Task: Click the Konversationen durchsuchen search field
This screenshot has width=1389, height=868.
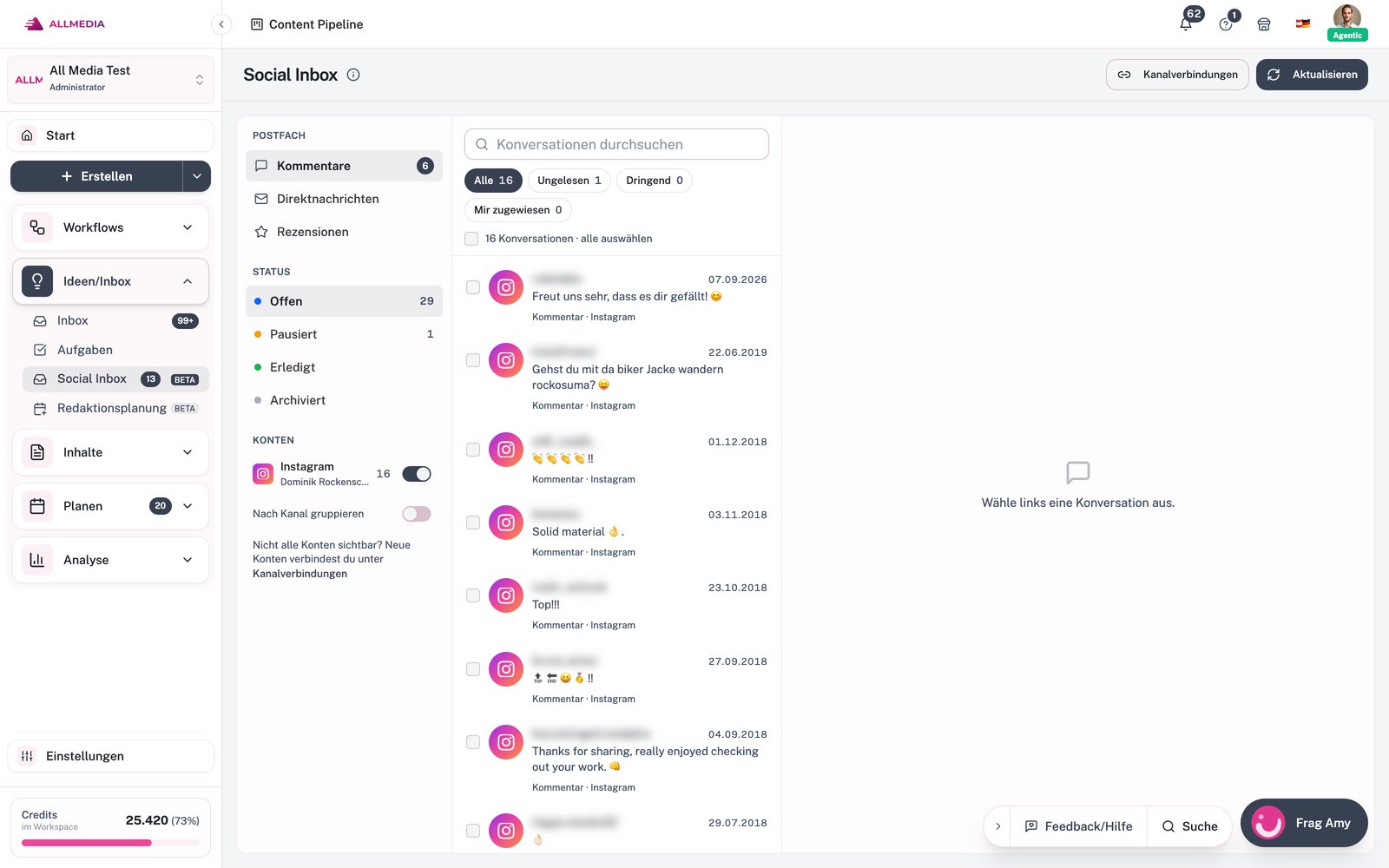Action: [616, 144]
